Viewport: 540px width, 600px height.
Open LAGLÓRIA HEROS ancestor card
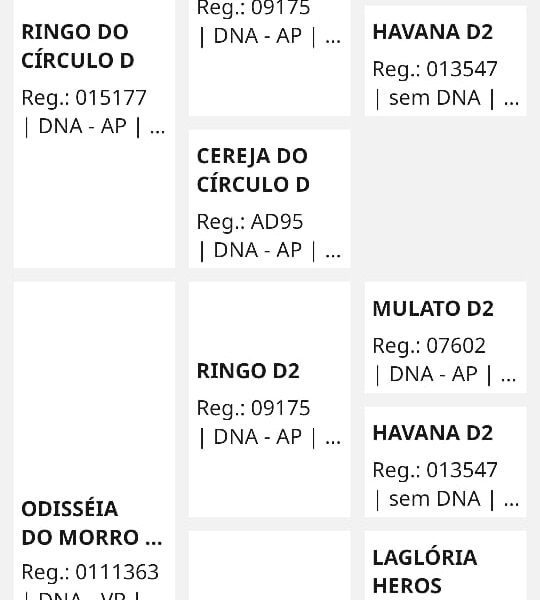tap(445, 565)
